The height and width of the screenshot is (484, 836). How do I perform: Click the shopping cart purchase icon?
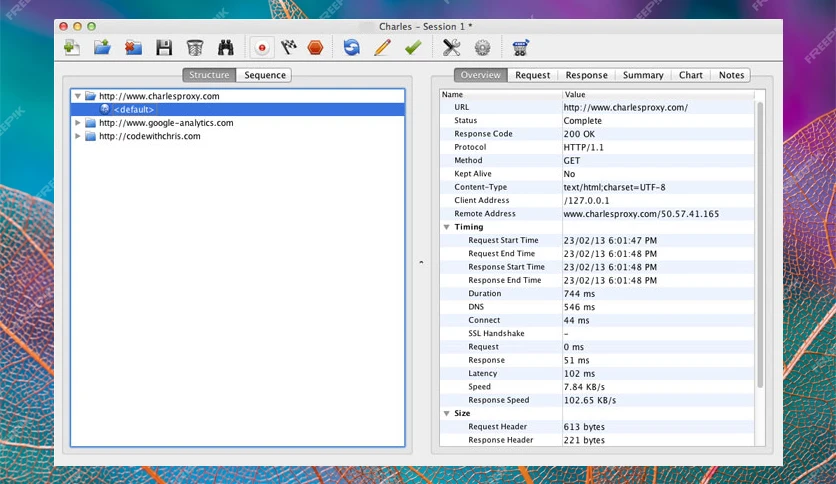[x=520, y=47]
